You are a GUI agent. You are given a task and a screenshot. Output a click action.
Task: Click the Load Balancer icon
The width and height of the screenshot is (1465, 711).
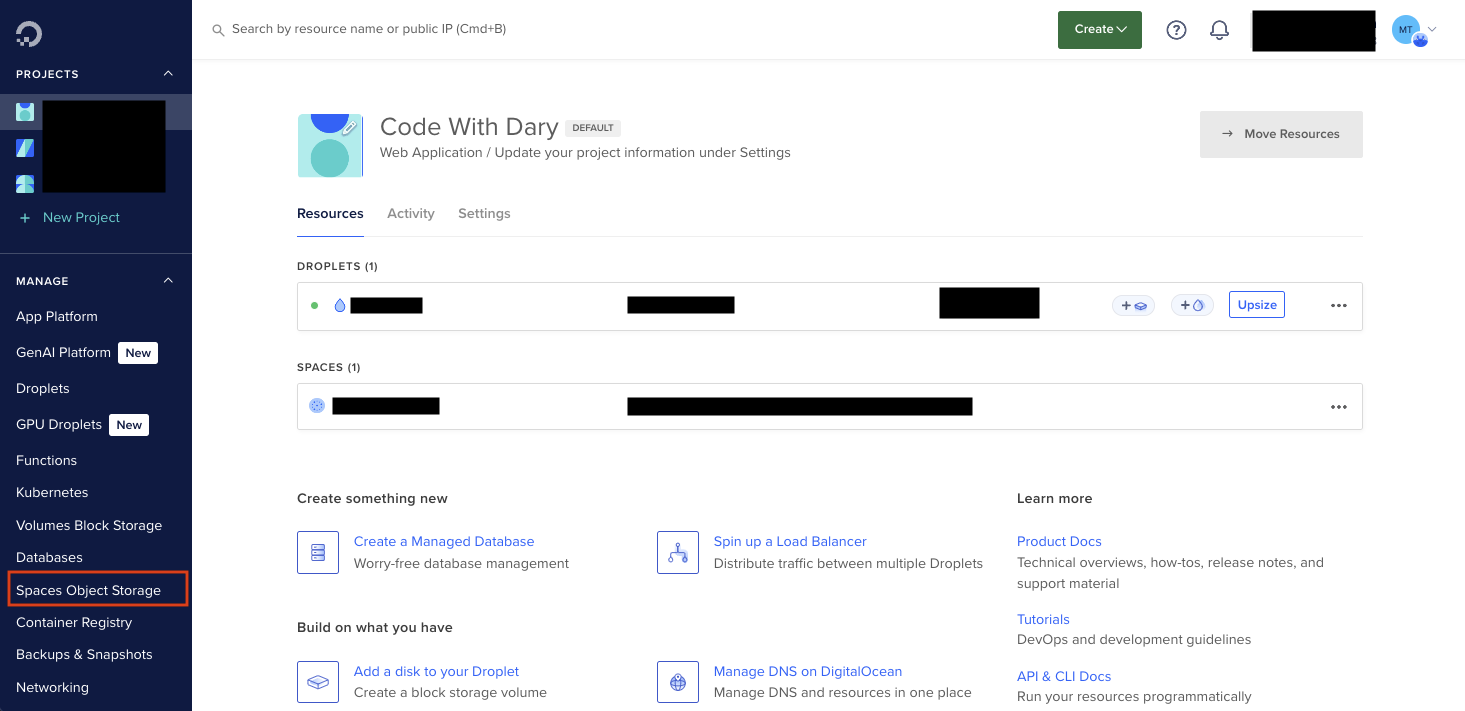pos(678,552)
